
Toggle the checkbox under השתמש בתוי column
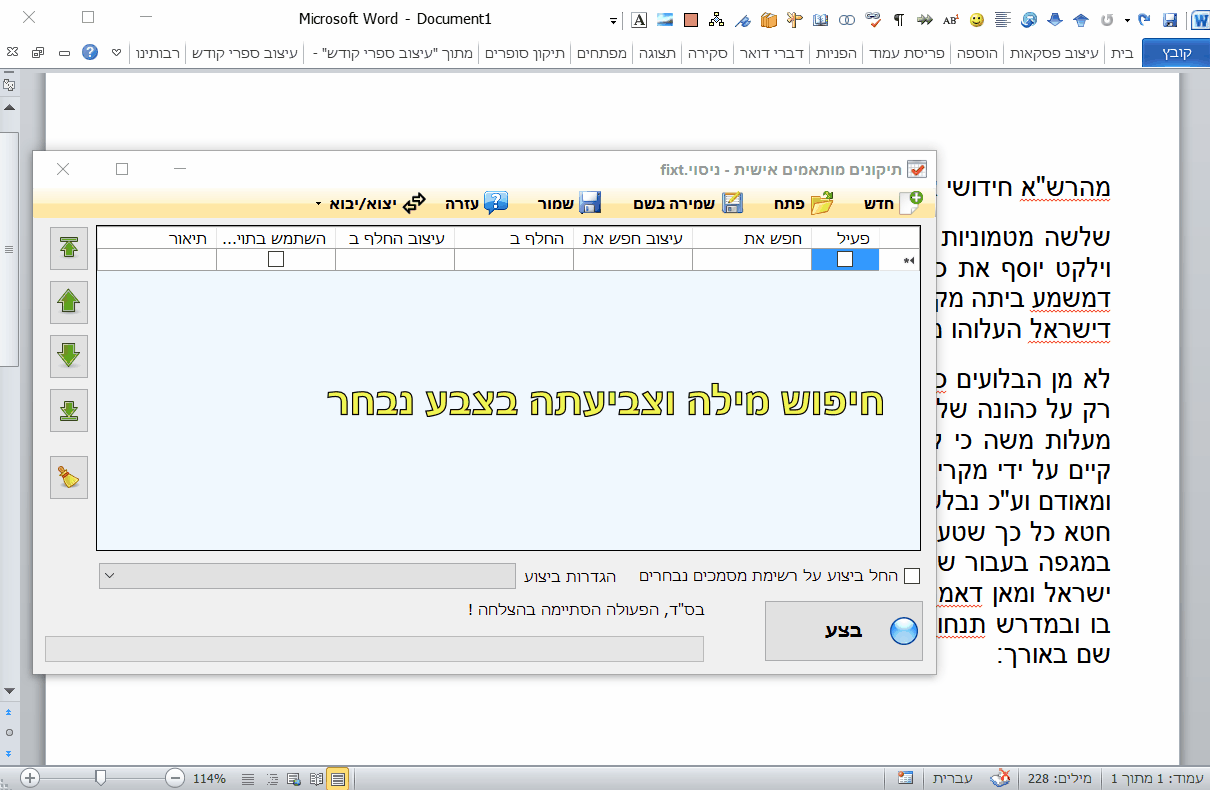[x=275, y=259]
